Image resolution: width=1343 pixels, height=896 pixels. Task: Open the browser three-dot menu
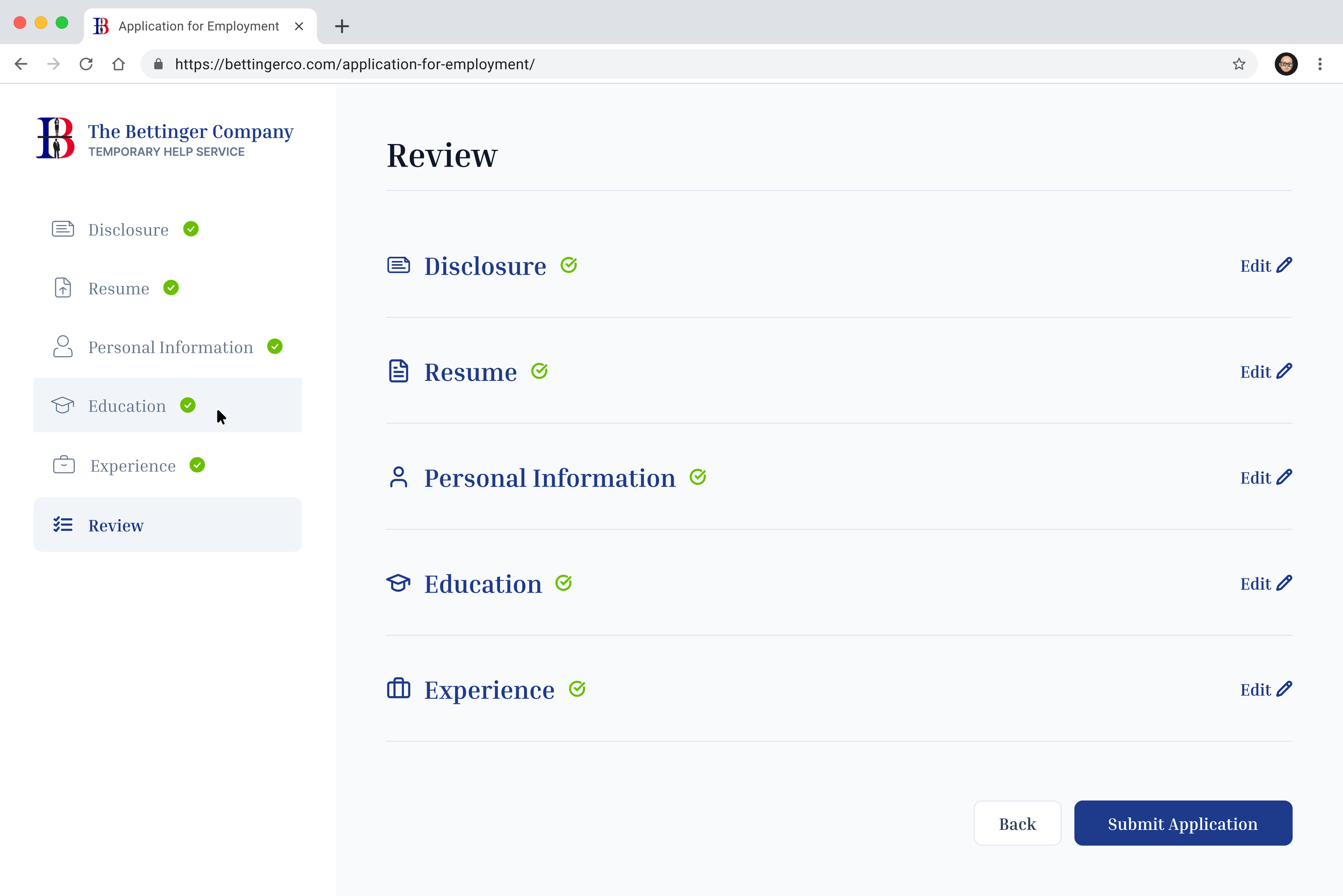[x=1319, y=64]
